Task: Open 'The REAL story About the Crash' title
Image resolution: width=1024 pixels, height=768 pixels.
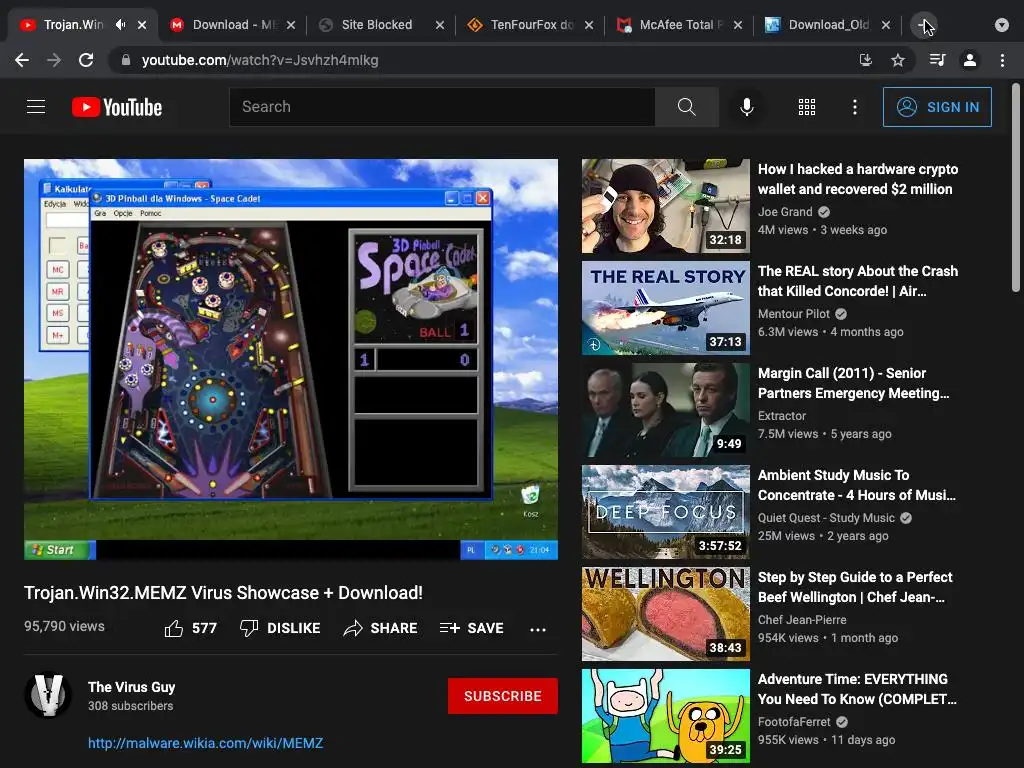Action: click(857, 281)
